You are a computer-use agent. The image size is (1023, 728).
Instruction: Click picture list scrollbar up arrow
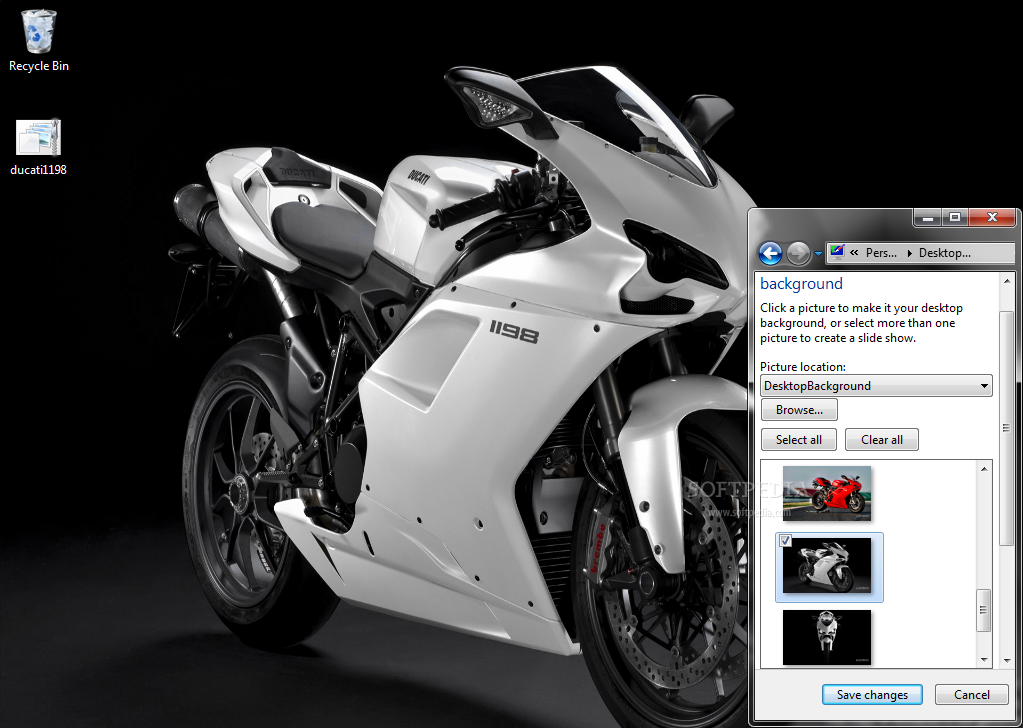click(984, 468)
